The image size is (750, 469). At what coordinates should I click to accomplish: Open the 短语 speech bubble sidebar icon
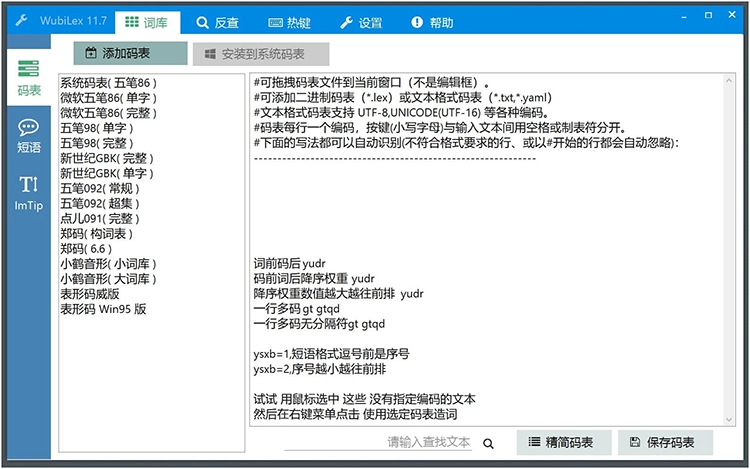point(29,135)
